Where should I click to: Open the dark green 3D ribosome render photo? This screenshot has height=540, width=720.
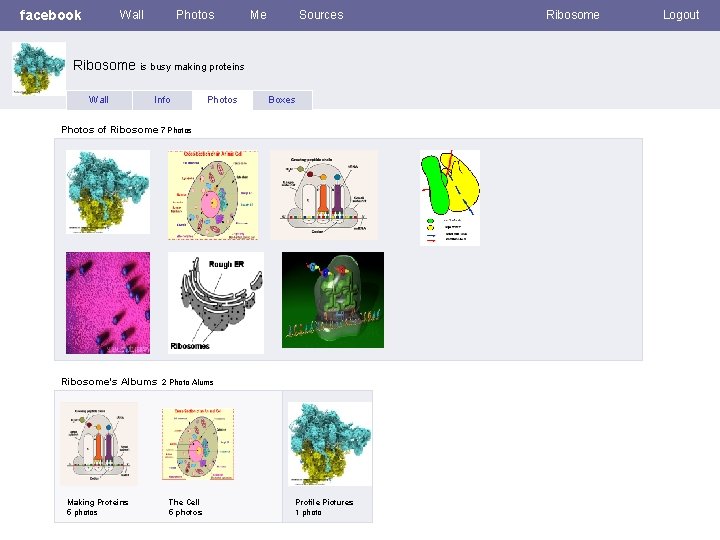point(333,300)
